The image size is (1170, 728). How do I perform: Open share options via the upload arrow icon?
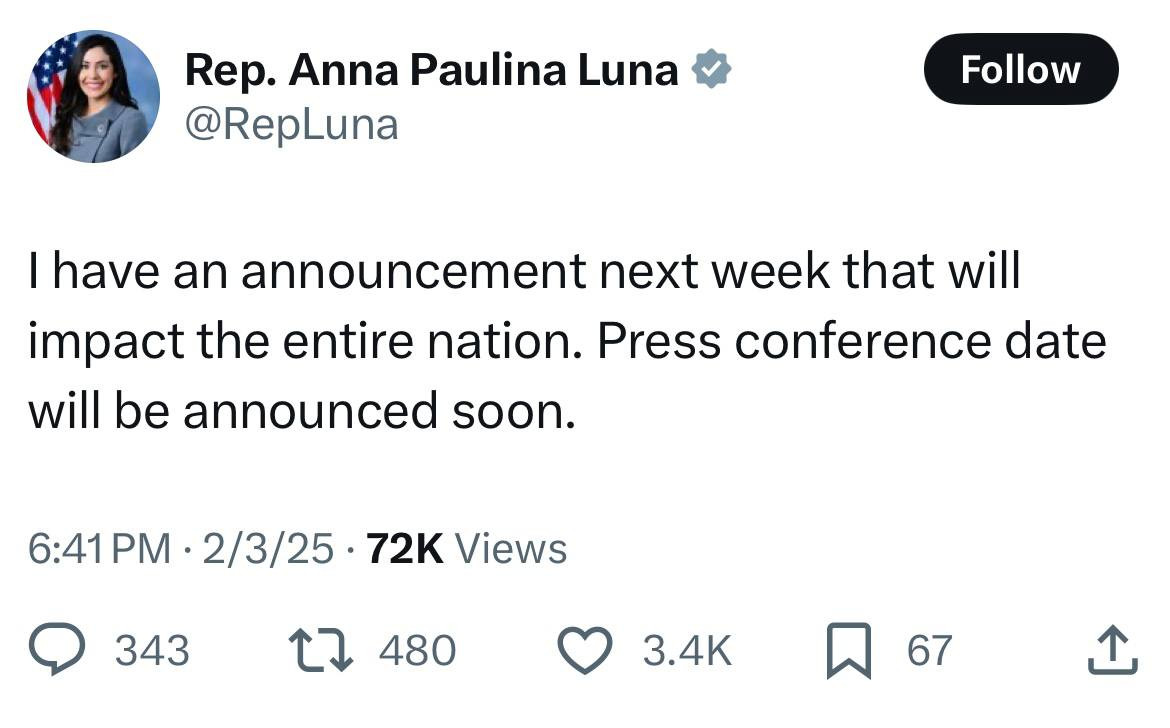(x=1111, y=651)
